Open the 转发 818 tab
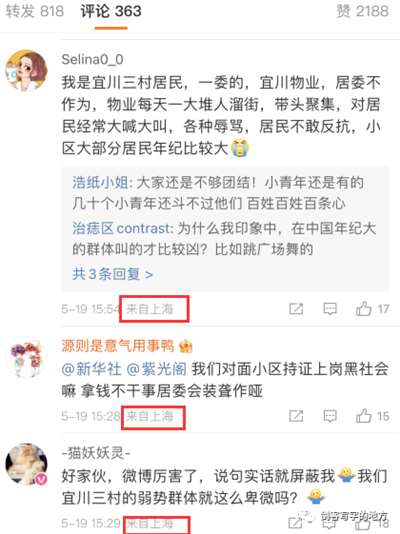 pos(35,11)
